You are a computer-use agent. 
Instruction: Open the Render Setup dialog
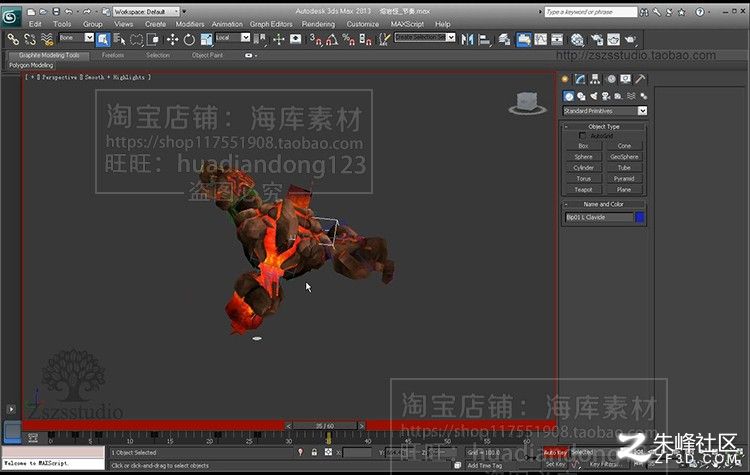(597, 39)
